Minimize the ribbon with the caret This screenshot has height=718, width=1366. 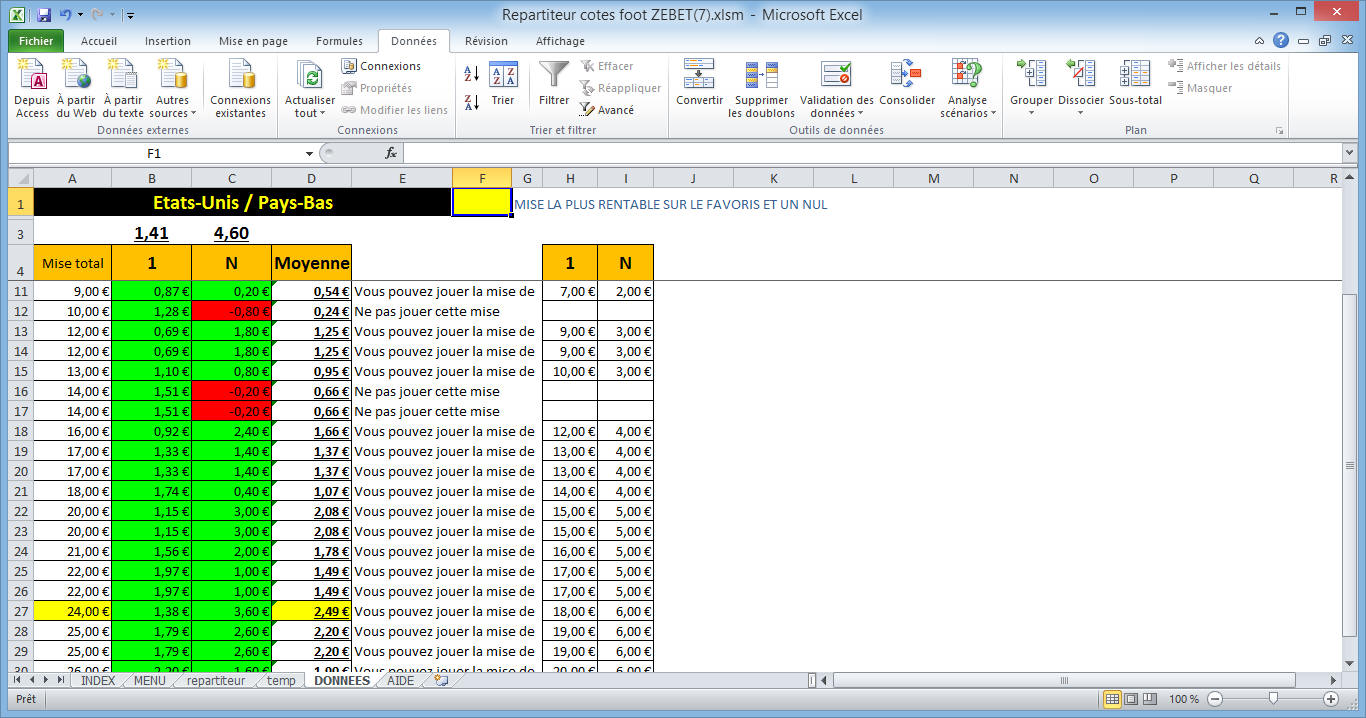[x=1259, y=41]
